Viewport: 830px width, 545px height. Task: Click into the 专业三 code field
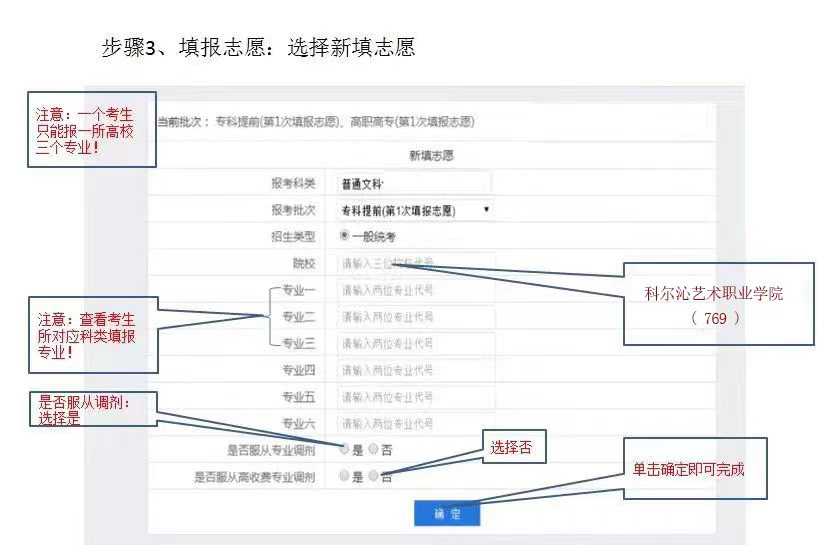pos(414,344)
